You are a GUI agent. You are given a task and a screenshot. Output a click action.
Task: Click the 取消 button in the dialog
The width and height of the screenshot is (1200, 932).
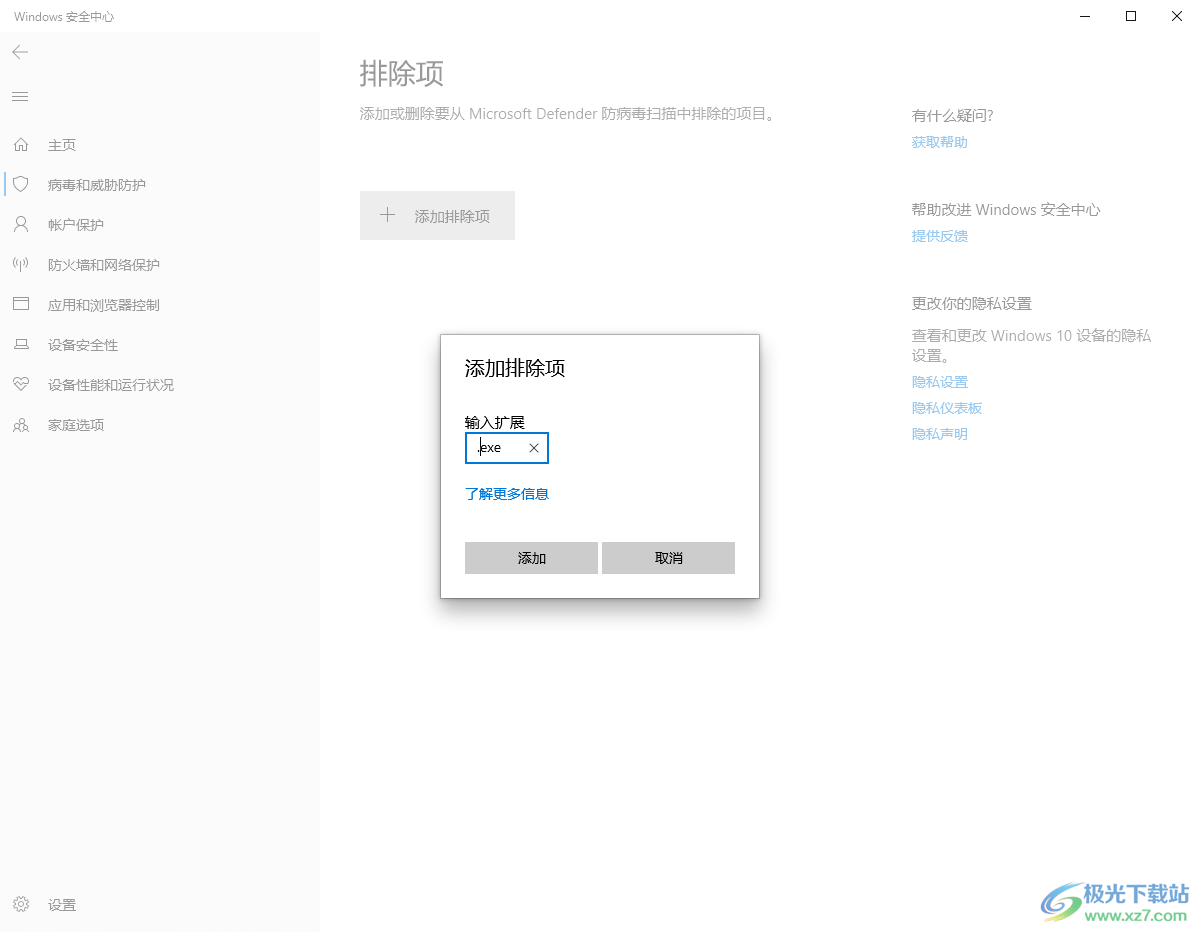pyautogui.click(x=668, y=558)
